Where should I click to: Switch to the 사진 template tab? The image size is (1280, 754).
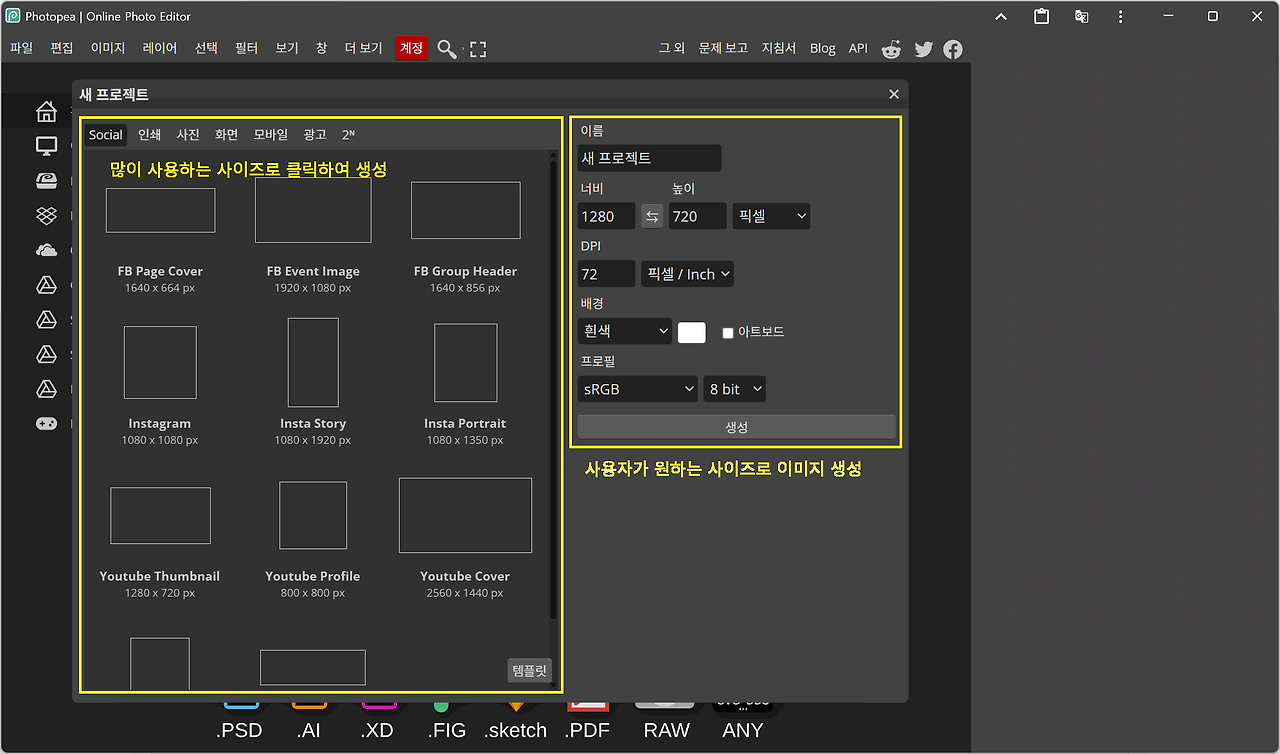188,135
